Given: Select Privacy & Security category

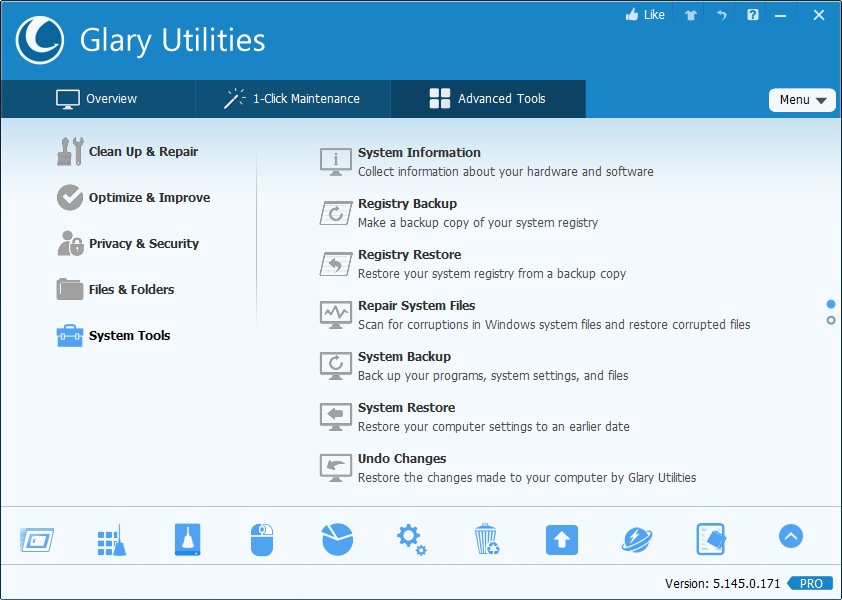Looking at the screenshot, I should point(128,243).
